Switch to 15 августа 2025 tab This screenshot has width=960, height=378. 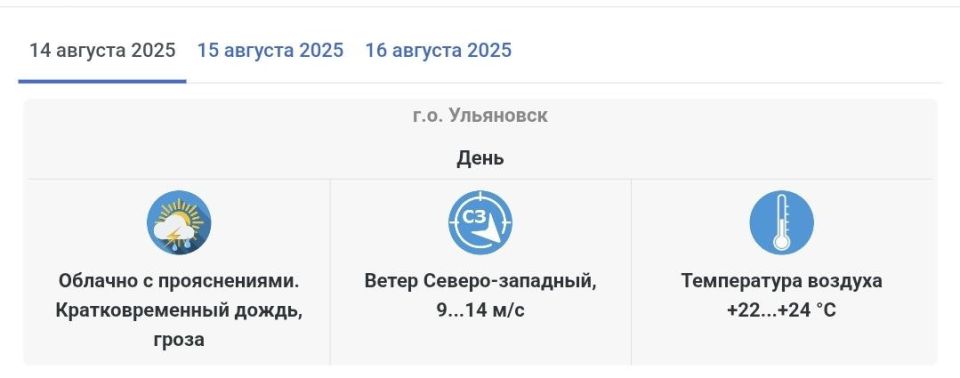(270, 50)
